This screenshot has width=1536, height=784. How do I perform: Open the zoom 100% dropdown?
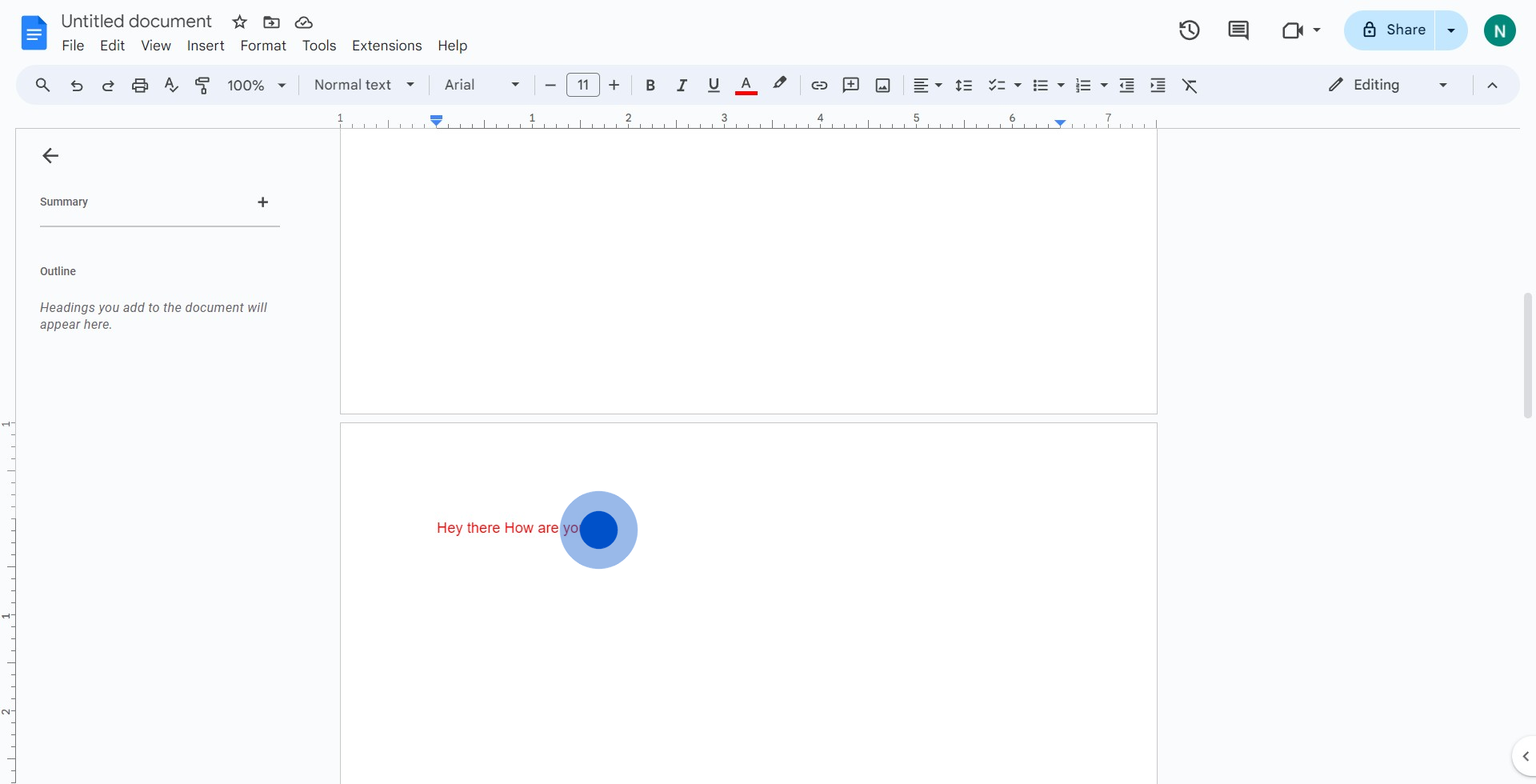coord(257,86)
